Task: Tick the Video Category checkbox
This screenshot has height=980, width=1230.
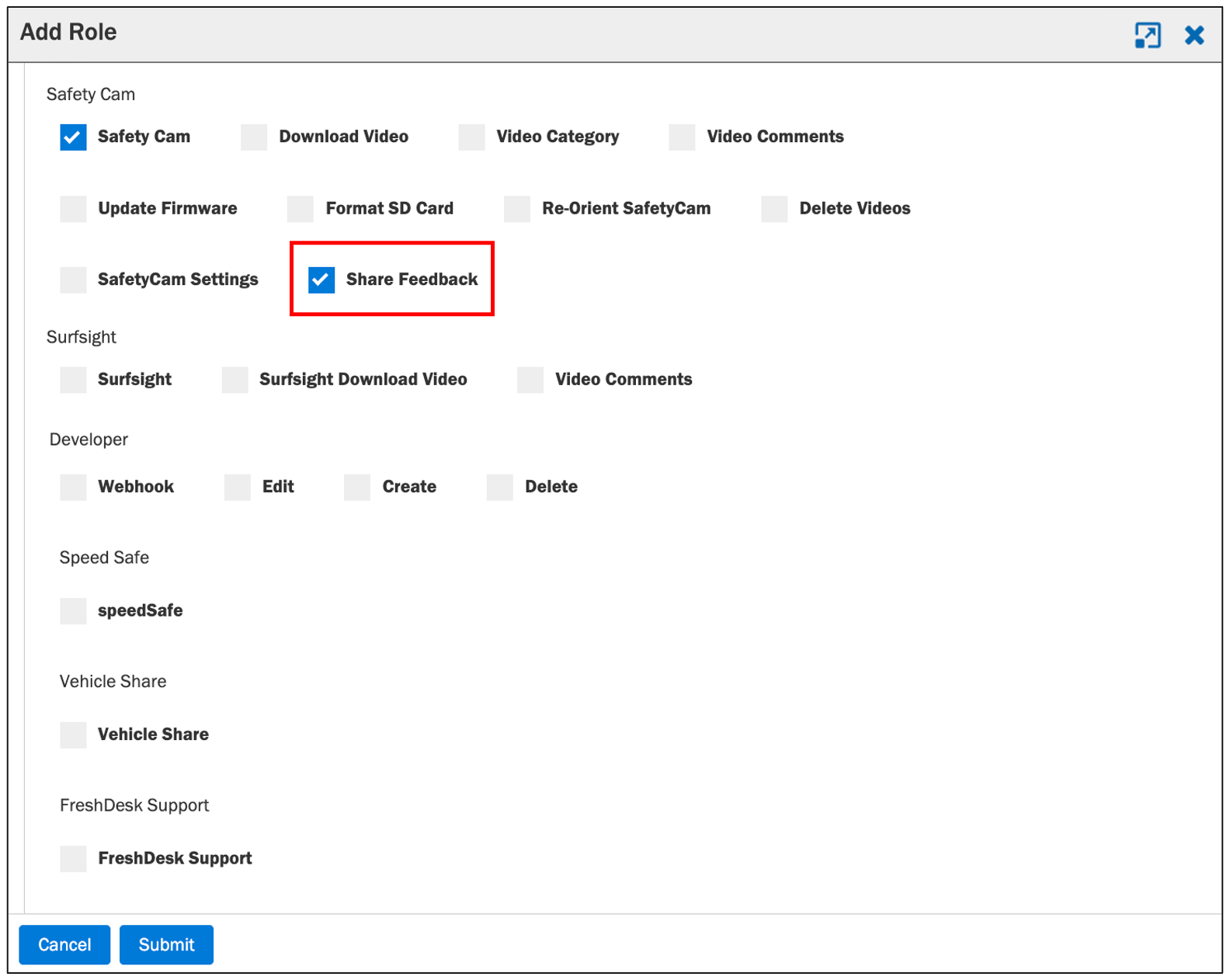Action: 471,137
